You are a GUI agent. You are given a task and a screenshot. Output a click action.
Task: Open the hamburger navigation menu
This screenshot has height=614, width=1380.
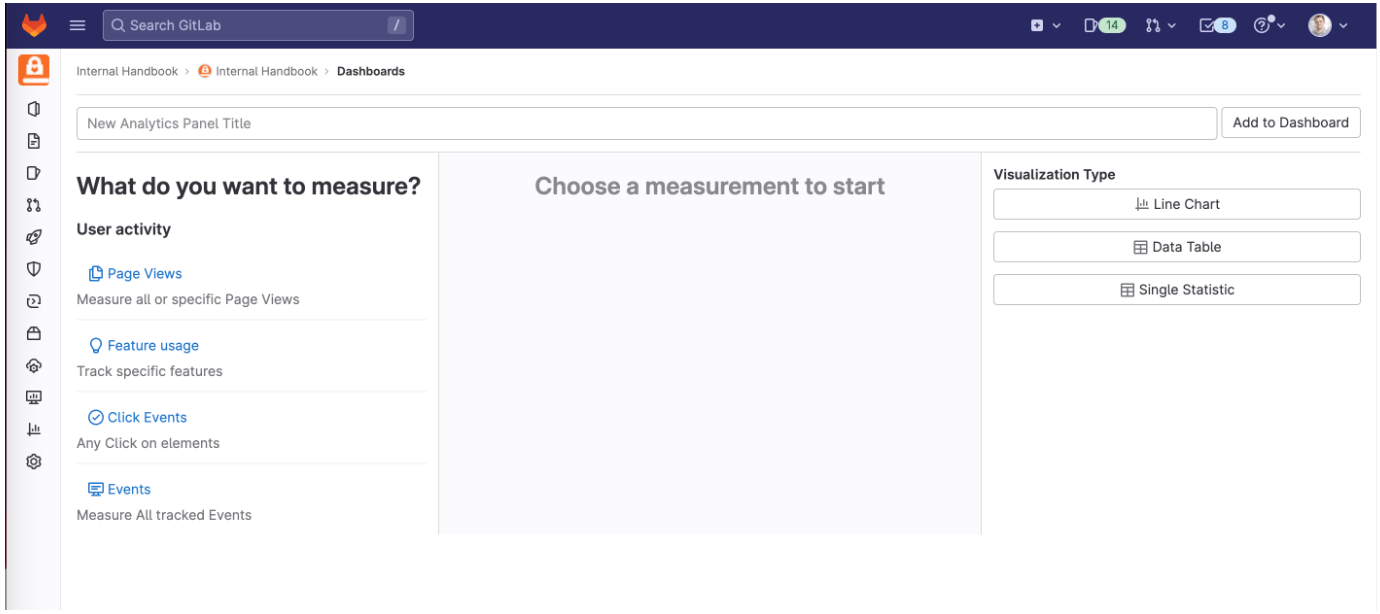coord(77,24)
